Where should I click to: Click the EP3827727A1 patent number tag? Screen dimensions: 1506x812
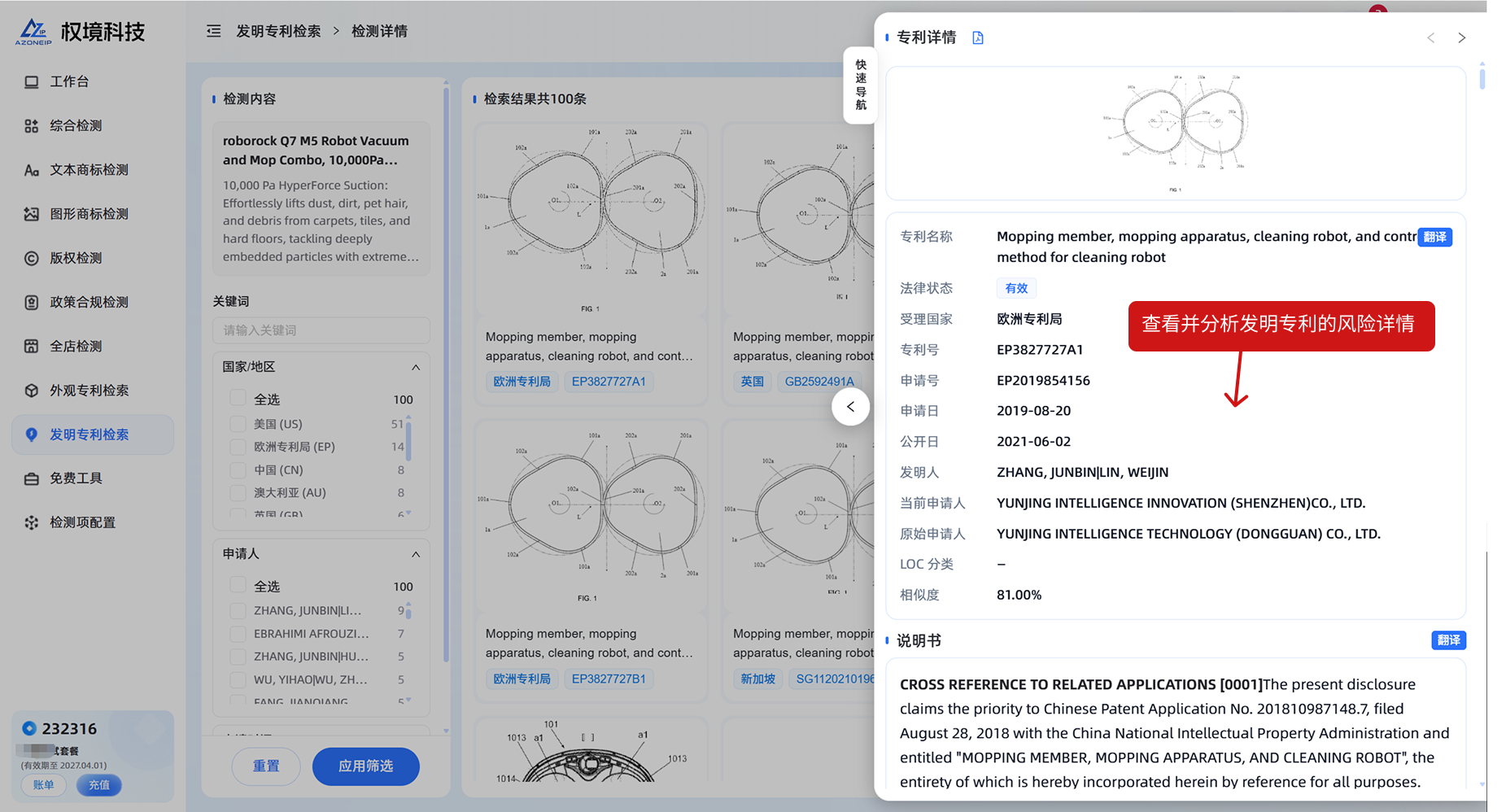pos(609,382)
